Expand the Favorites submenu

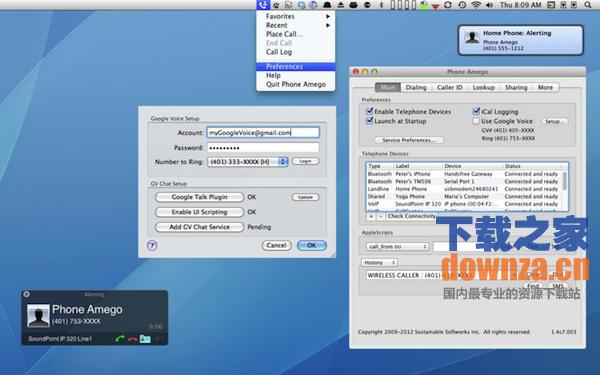pos(295,16)
